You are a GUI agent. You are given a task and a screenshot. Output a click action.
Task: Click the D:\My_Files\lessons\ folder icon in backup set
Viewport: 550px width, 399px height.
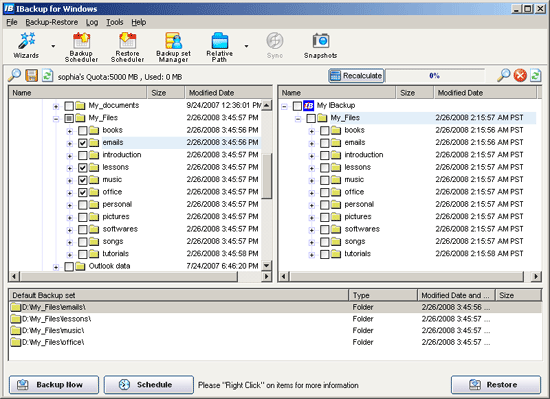point(16,319)
